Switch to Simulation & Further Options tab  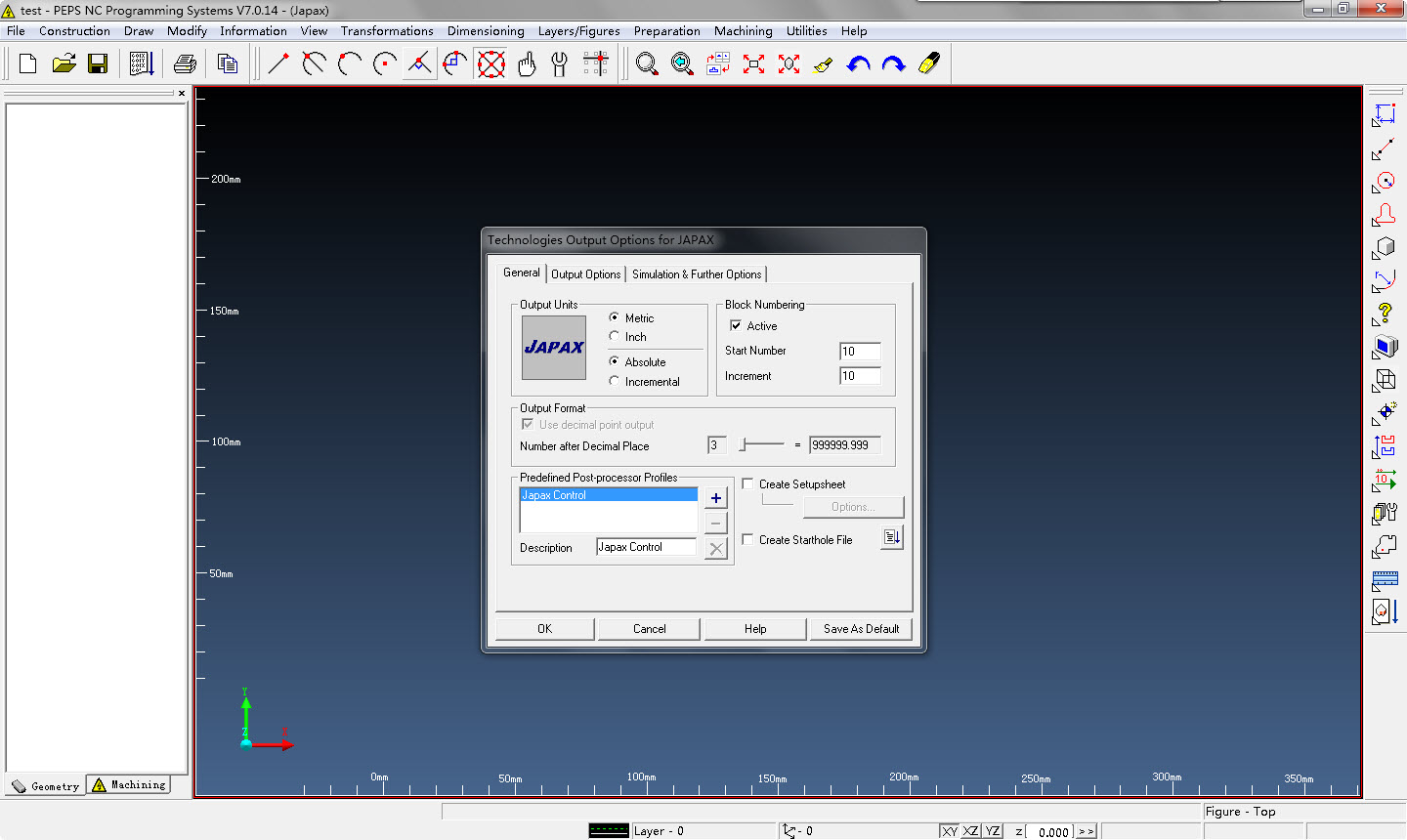tap(697, 274)
